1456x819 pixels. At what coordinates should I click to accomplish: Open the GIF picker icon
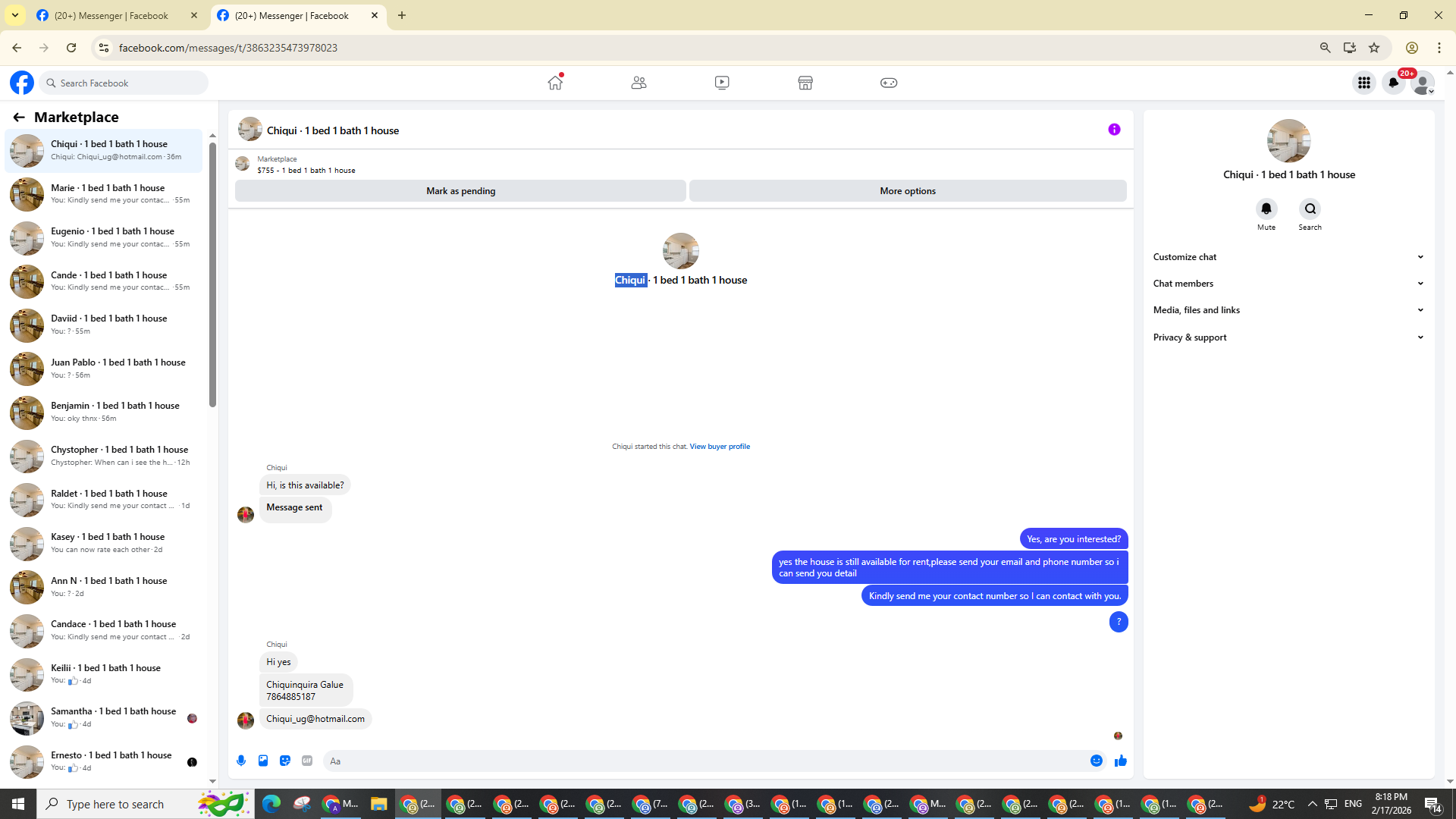tap(307, 761)
